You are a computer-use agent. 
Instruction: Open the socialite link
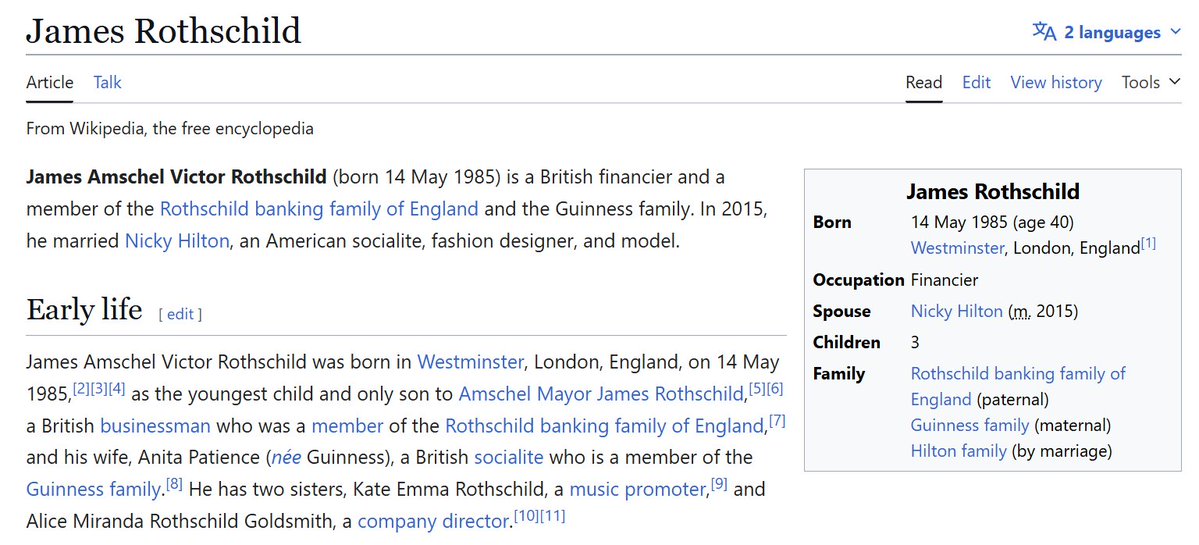click(508, 457)
